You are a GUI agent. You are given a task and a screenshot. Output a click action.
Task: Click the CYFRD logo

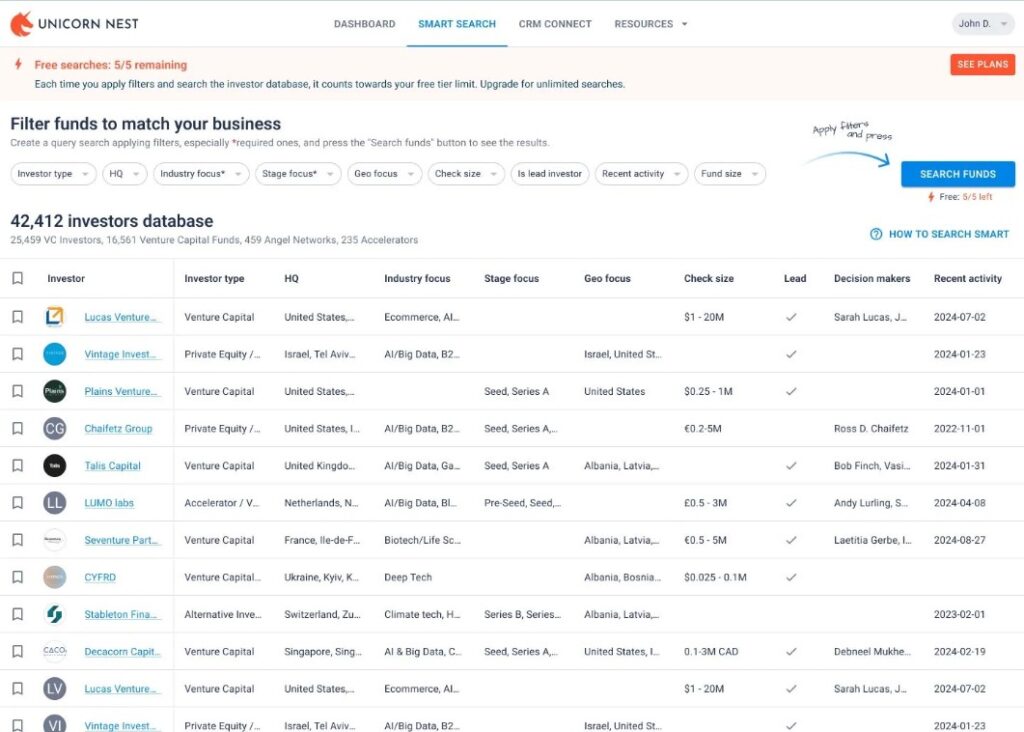click(x=54, y=577)
